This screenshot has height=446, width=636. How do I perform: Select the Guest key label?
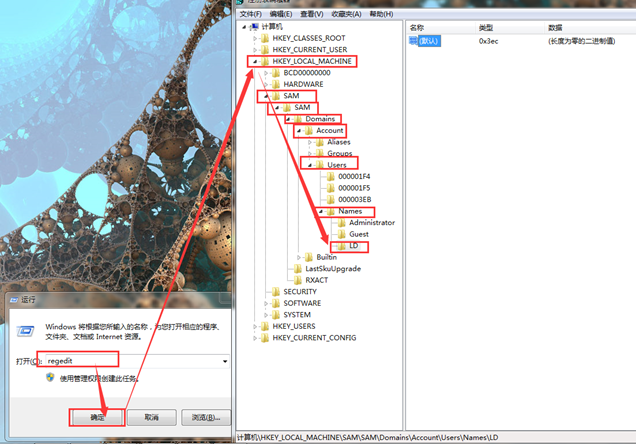(359, 234)
